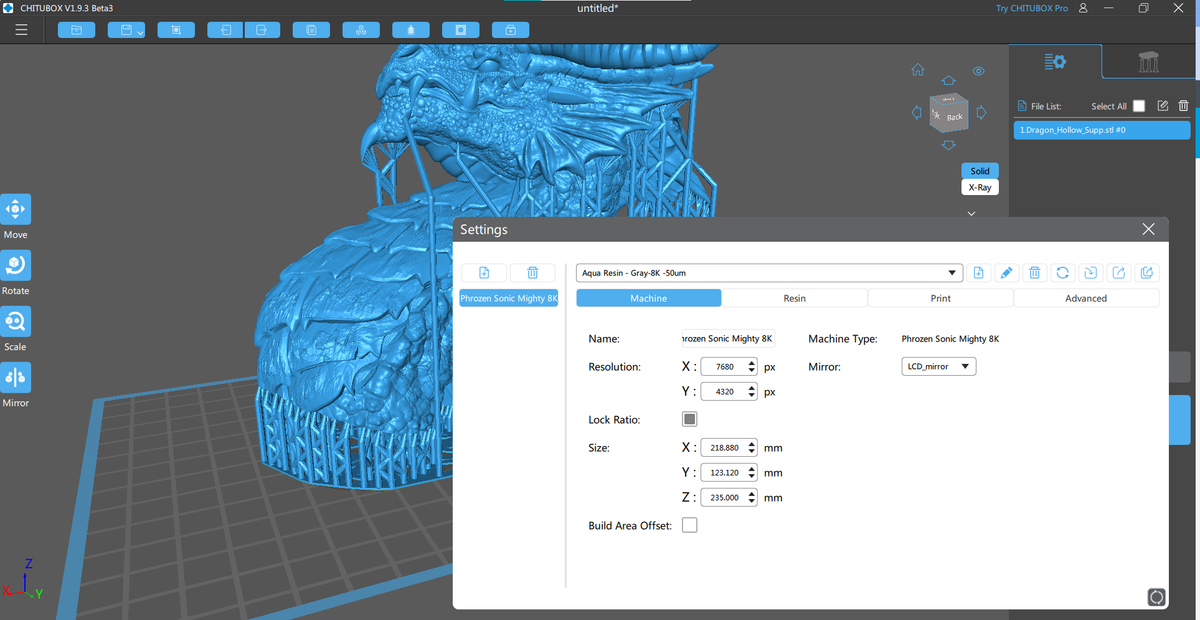
Task: Click the Save project toolbar icon
Action: point(127,31)
